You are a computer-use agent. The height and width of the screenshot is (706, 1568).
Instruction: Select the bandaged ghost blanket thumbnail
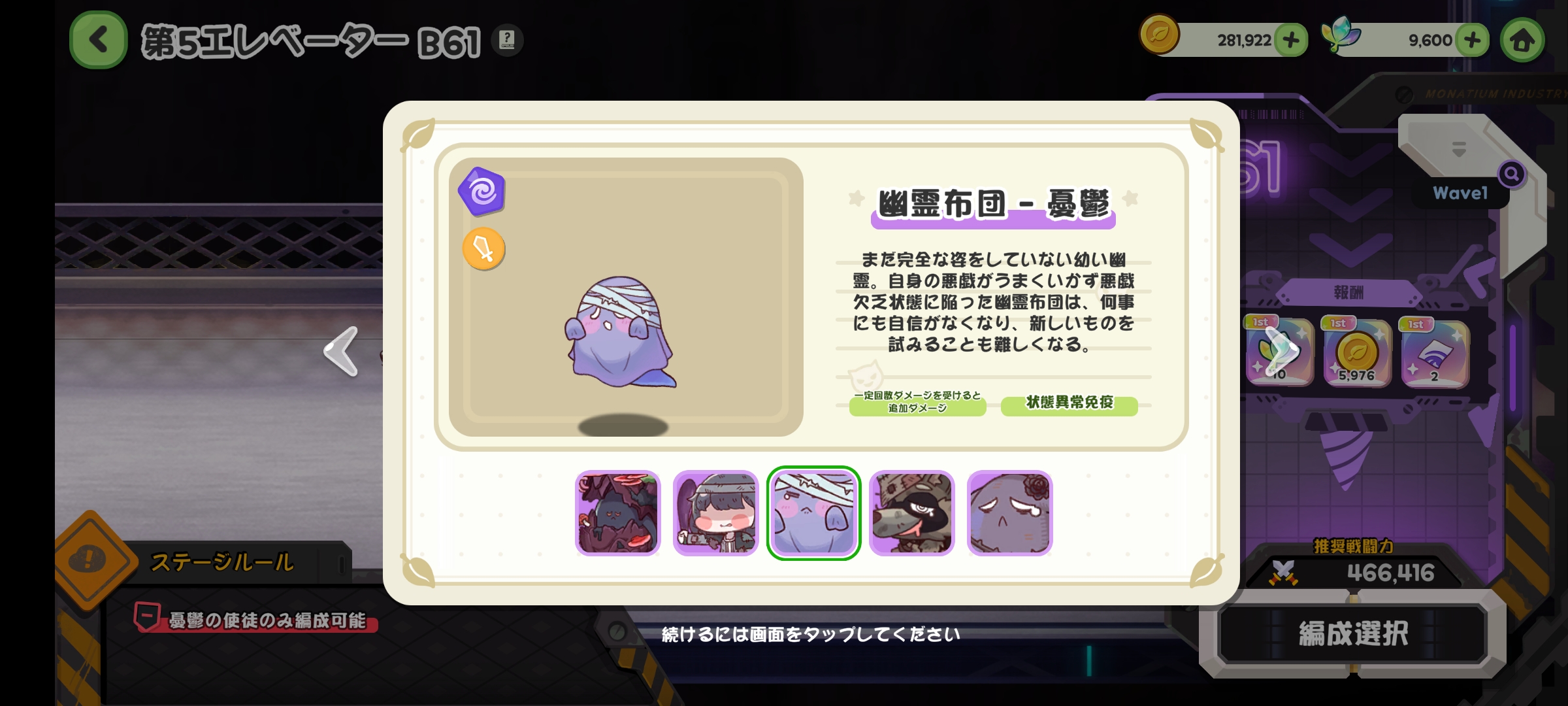coord(813,513)
